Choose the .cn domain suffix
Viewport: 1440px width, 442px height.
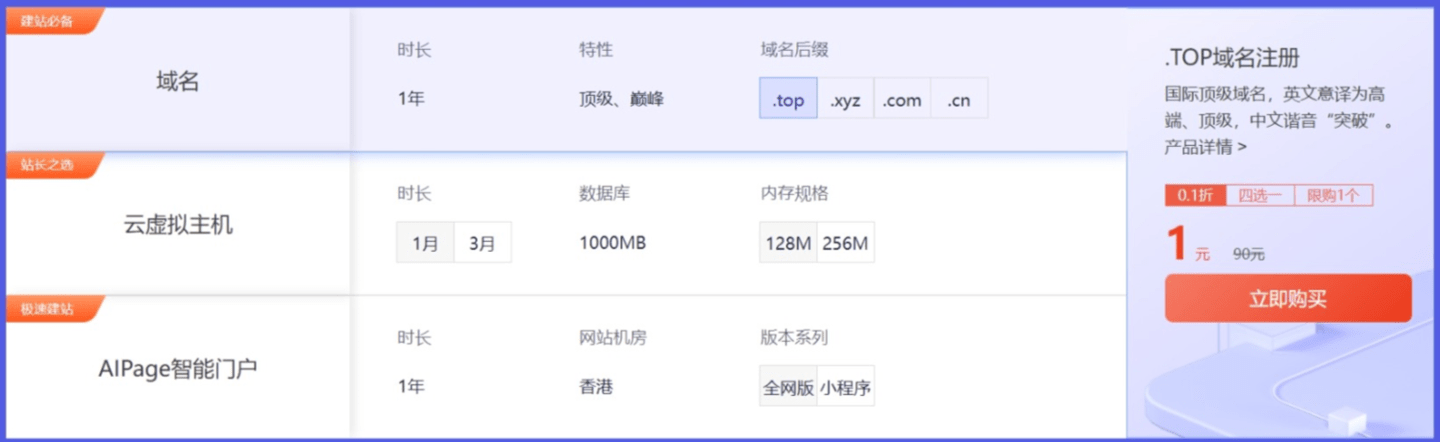point(959,99)
